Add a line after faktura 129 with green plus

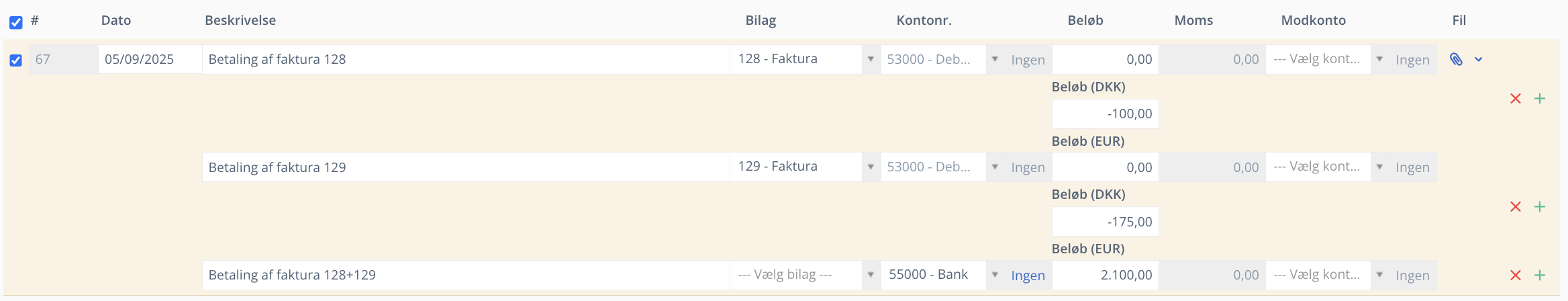pyautogui.click(x=1540, y=207)
